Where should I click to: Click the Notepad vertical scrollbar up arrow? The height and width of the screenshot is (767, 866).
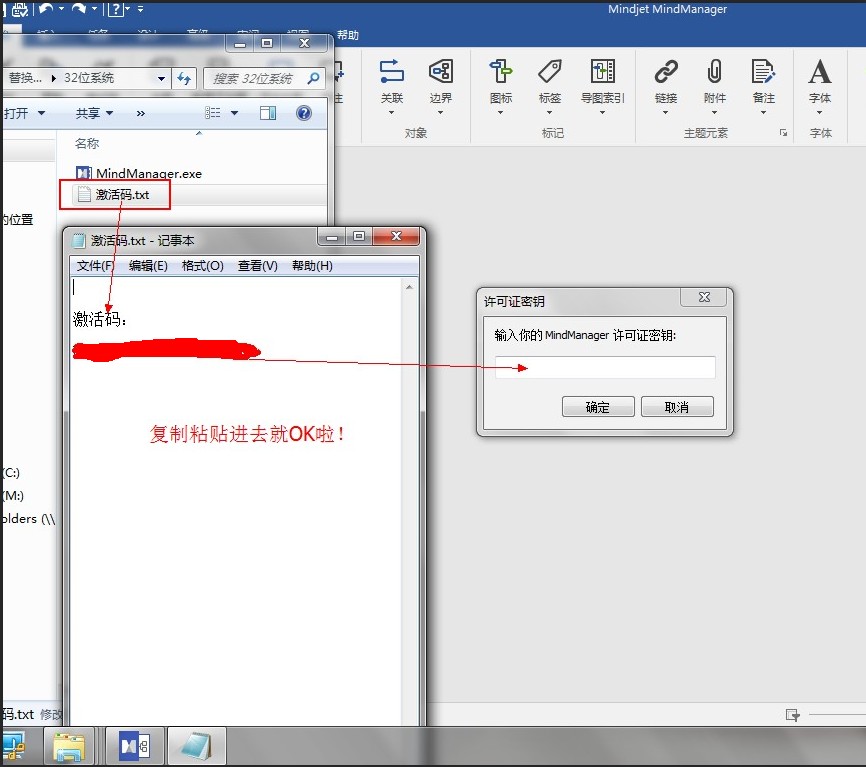pyautogui.click(x=409, y=287)
